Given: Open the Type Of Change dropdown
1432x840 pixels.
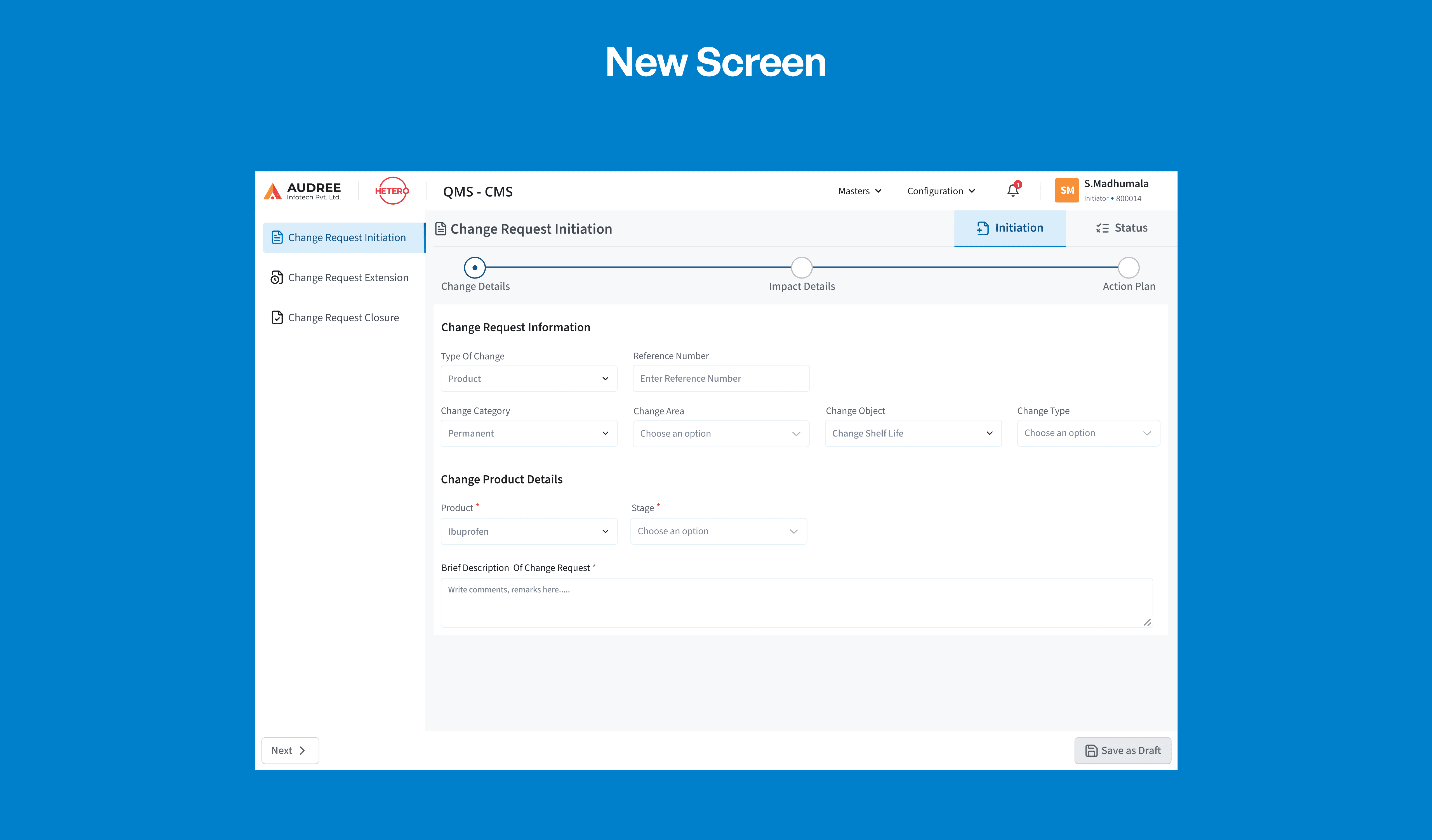Looking at the screenshot, I should (x=529, y=378).
